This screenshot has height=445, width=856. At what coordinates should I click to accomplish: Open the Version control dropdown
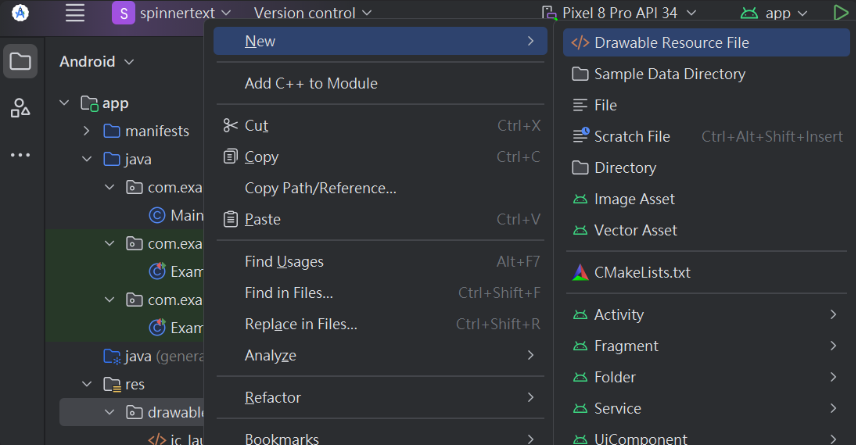point(312,13)
